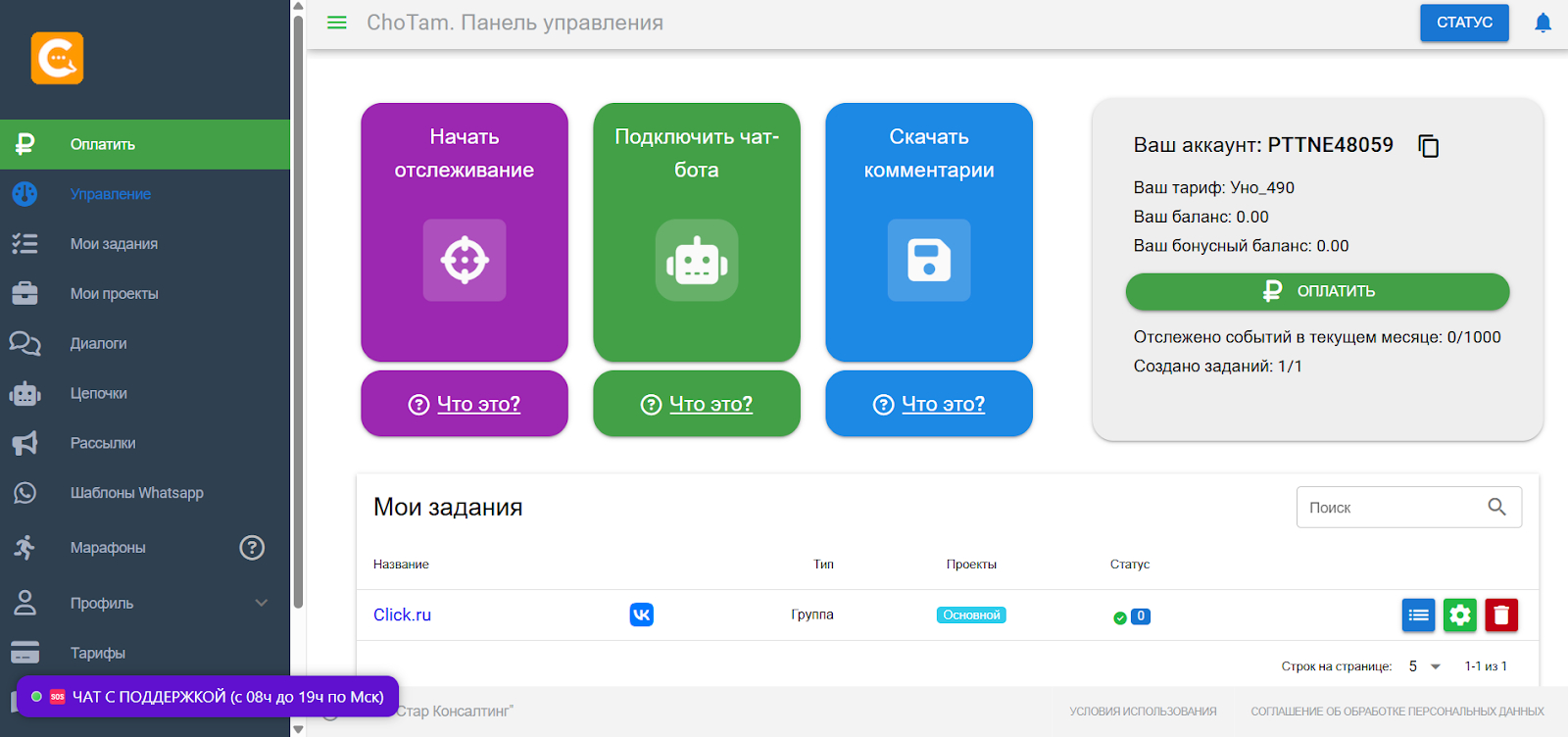This screenshot has width=1568, height=737.
Task: Open Что это? under Скачать комментарии
Action: 929,404
